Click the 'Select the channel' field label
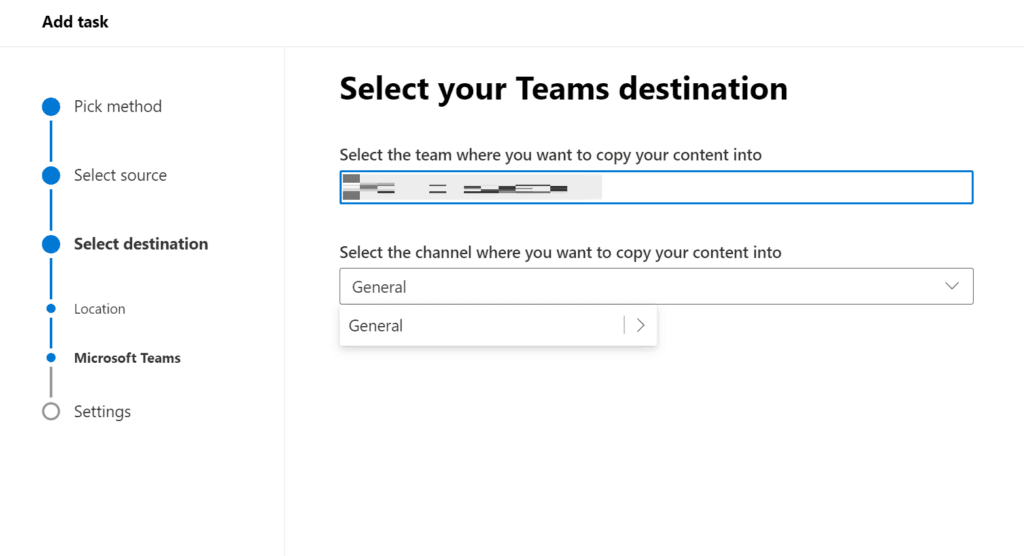1024x556 pixels. pos(560,253)
